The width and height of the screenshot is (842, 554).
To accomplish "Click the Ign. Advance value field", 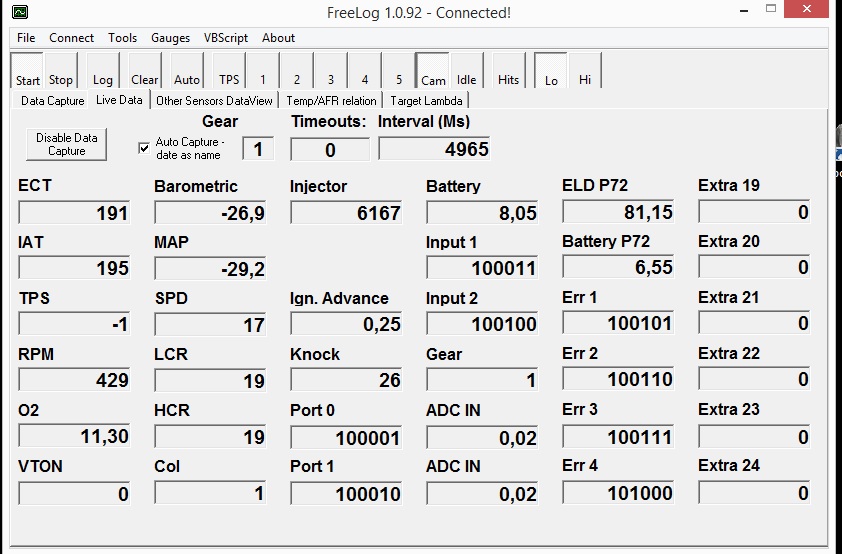I will (x=346, y=324).
